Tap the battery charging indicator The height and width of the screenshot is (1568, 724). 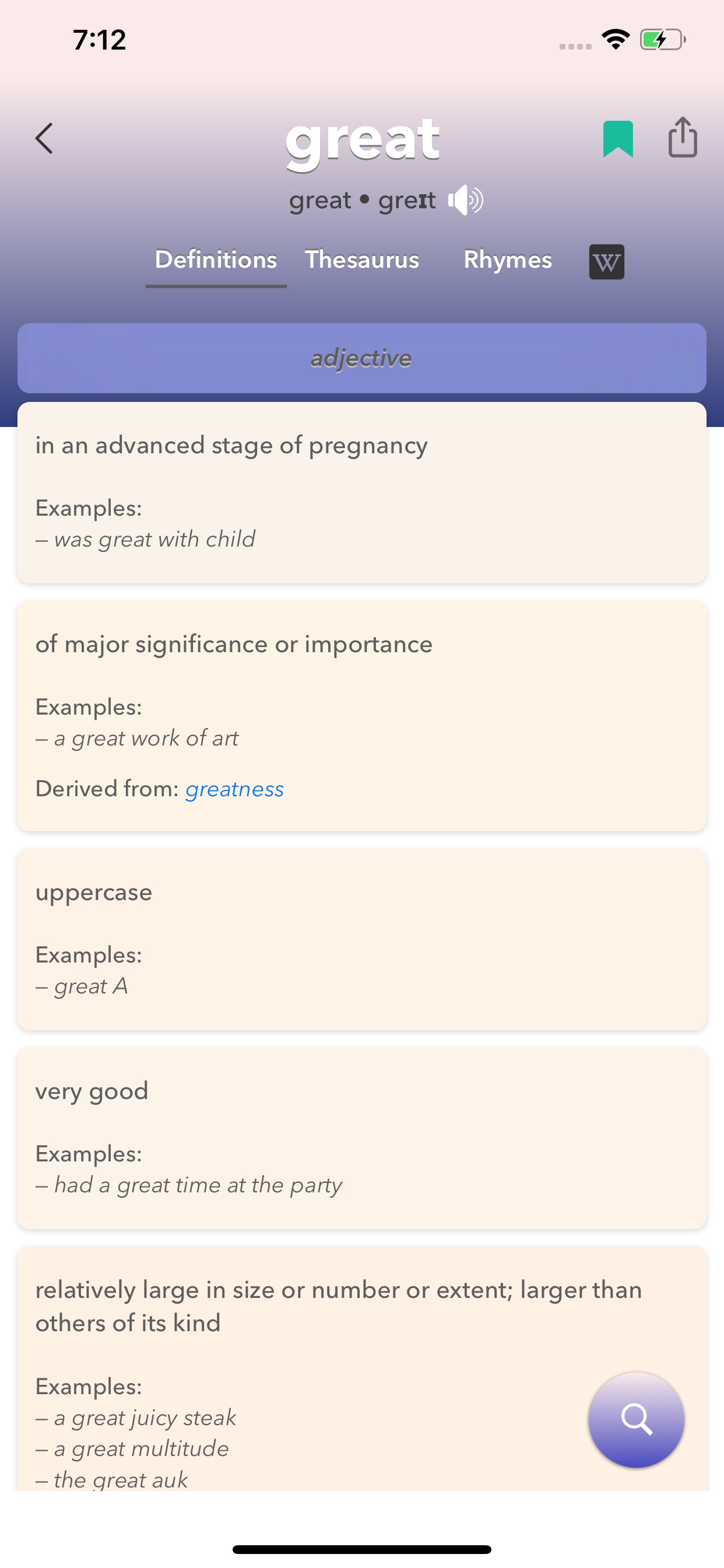pyautogui.click(x=663, y=40)
